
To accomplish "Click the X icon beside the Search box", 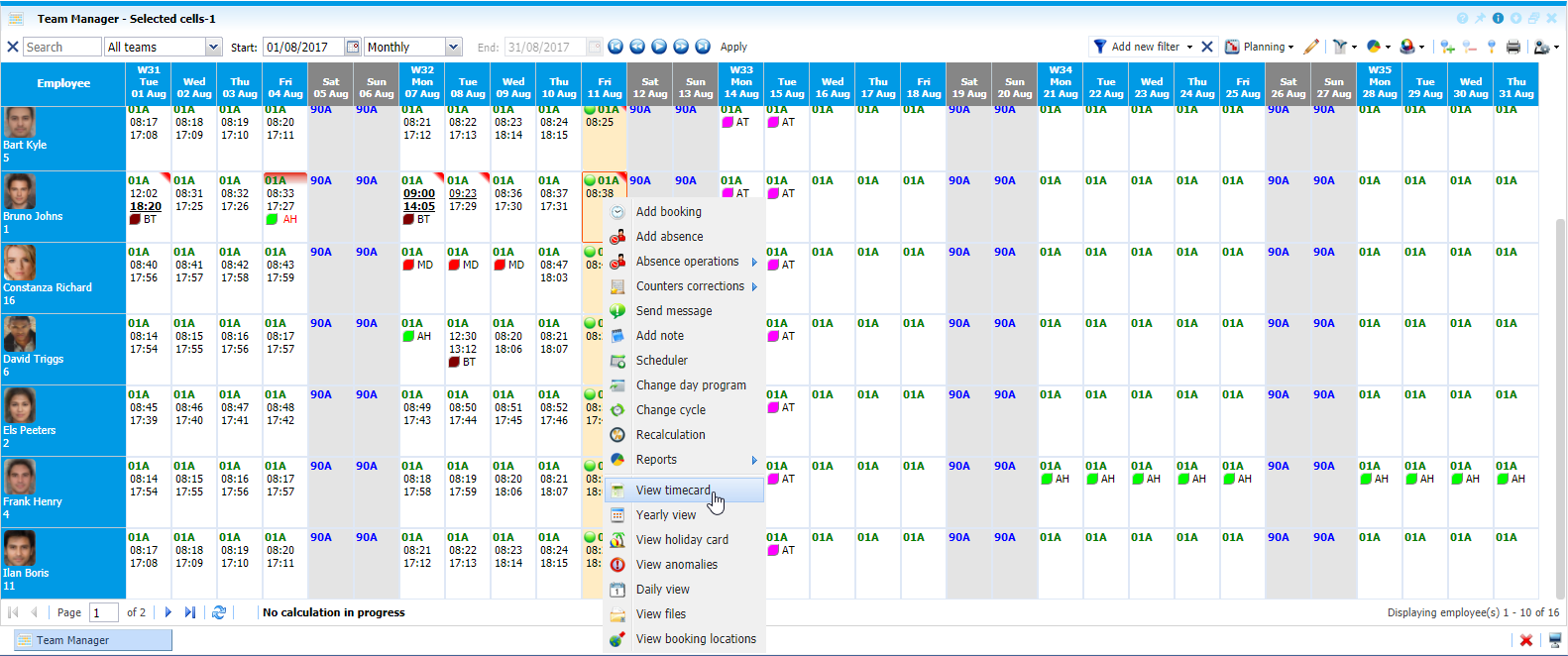I will click(x=13, y=47).
